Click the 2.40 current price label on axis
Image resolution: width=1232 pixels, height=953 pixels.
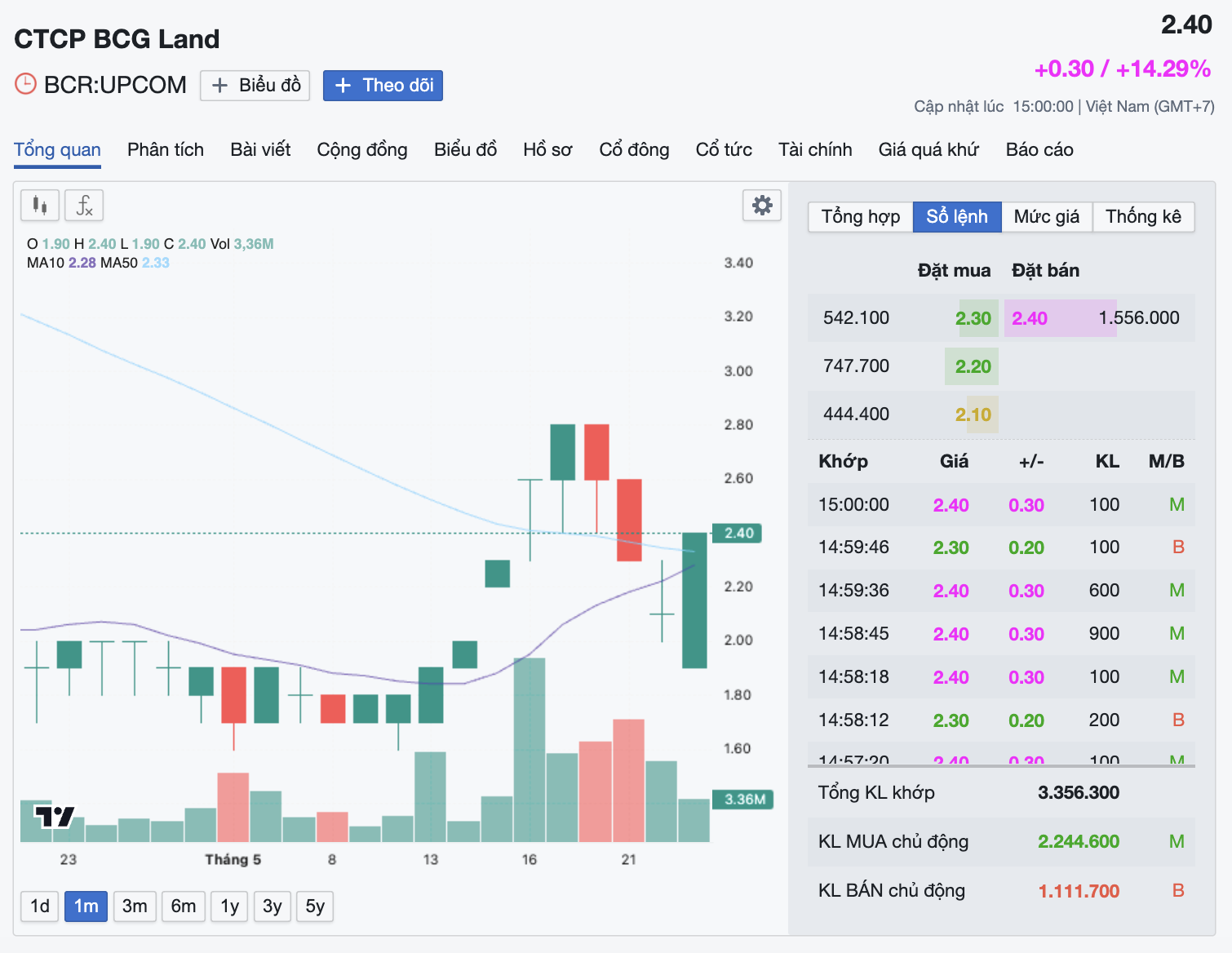(737, 534)
